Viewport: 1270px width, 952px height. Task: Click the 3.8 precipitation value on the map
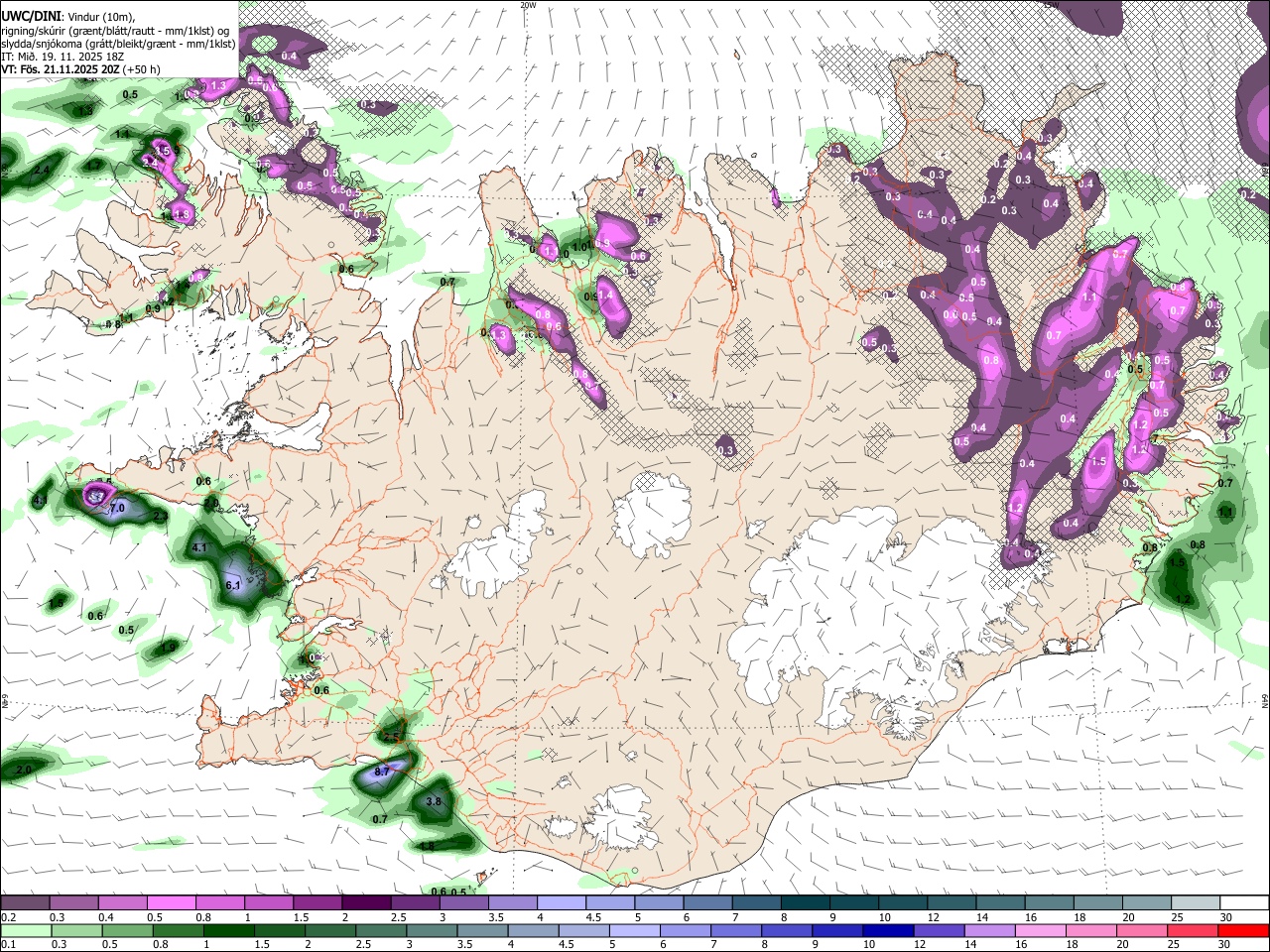click(434, 801)
